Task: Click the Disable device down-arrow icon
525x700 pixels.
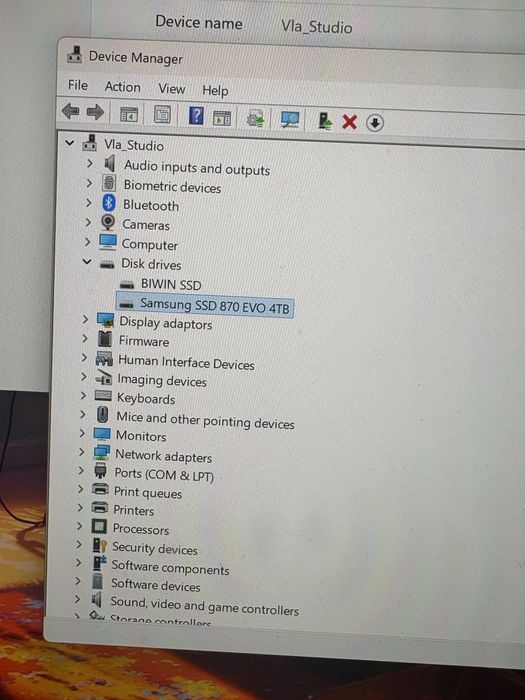Action: tap(375, 122)
